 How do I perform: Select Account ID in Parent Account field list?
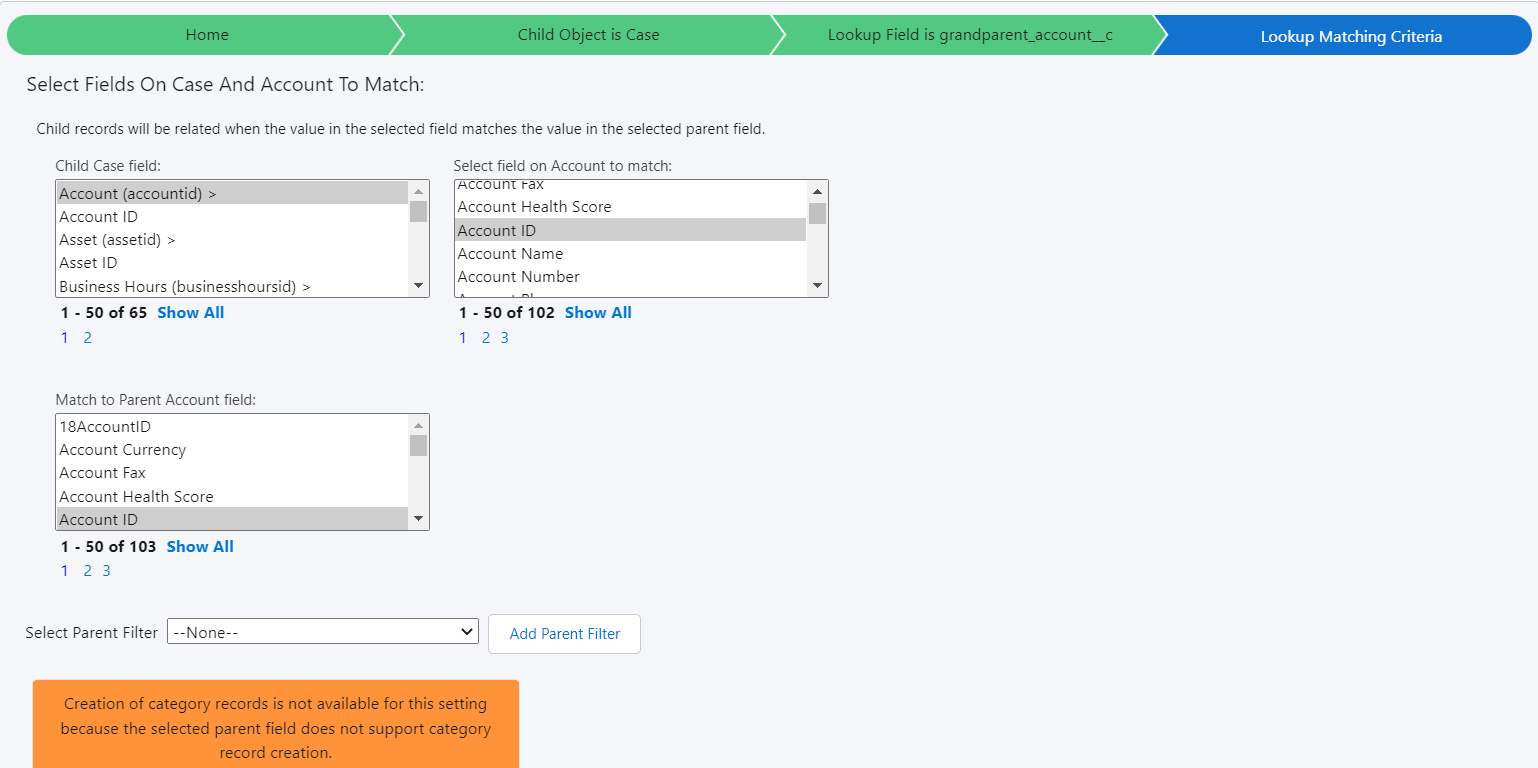(232, 519)
